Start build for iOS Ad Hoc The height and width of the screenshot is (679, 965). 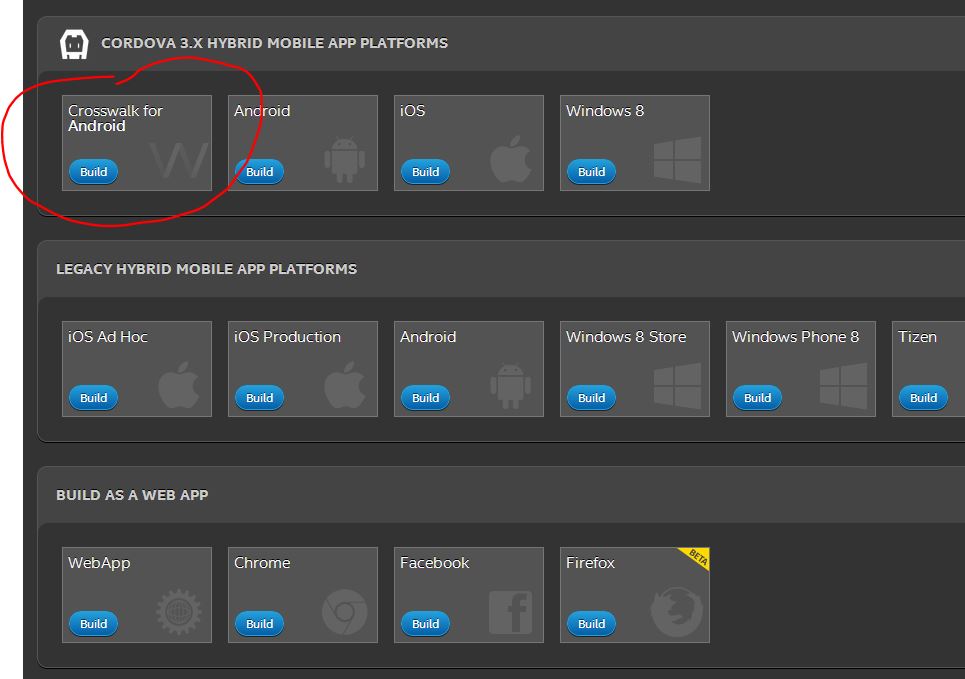[x=94, y=398]
